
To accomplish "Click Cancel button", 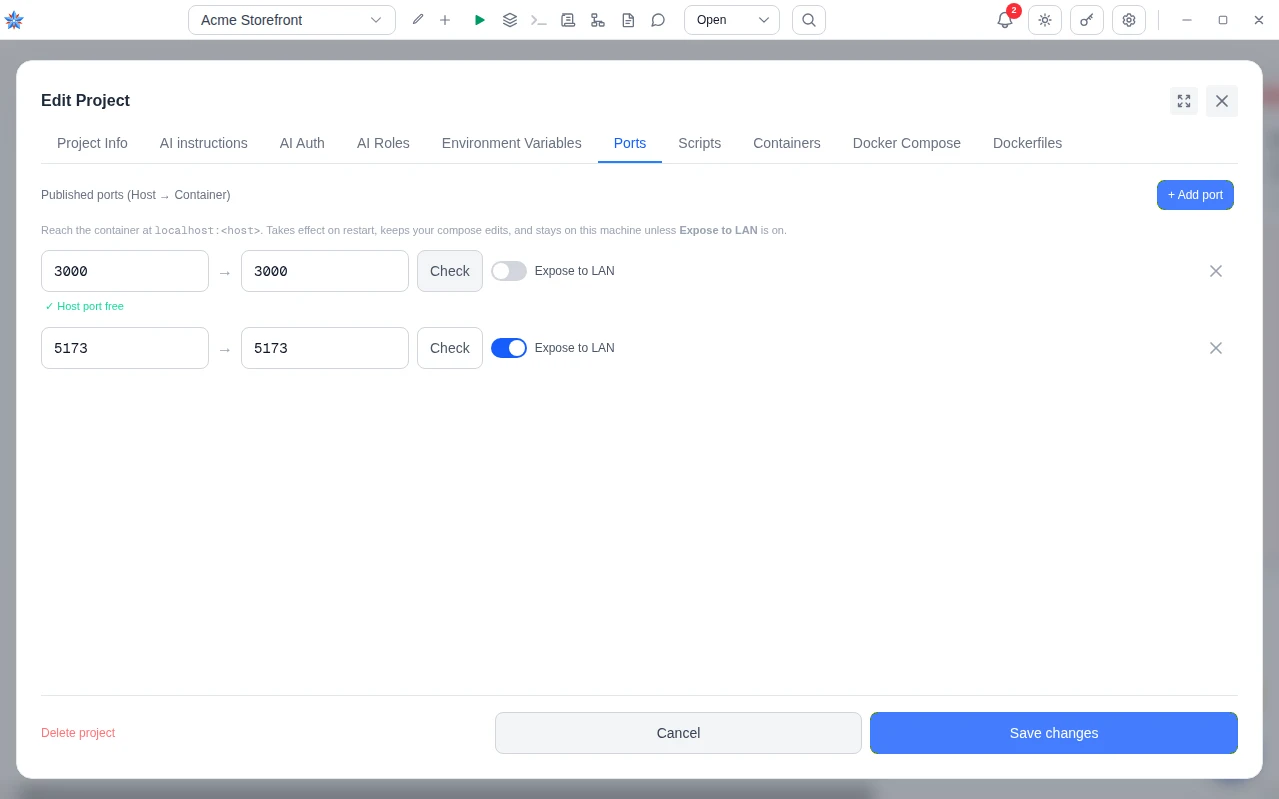I will [678, 733].
